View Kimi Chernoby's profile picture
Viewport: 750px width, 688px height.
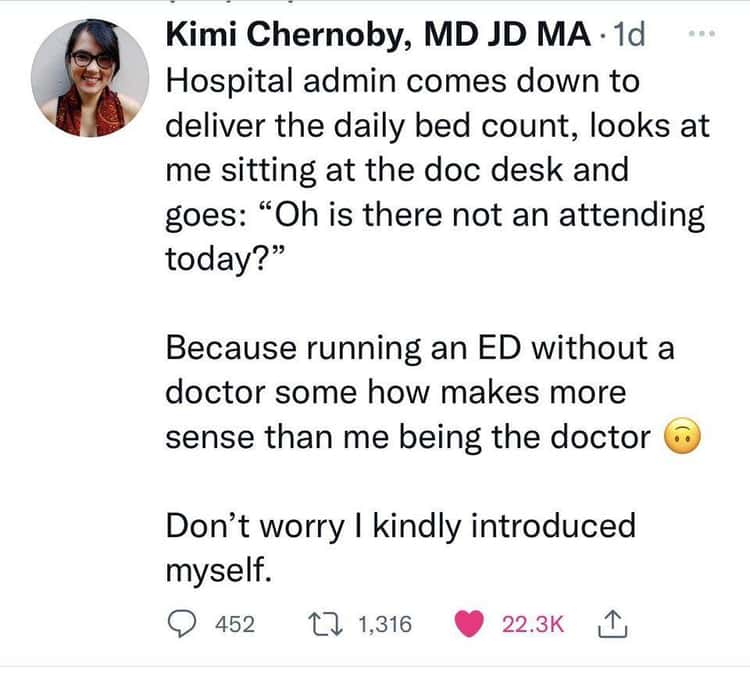point(90,78)
